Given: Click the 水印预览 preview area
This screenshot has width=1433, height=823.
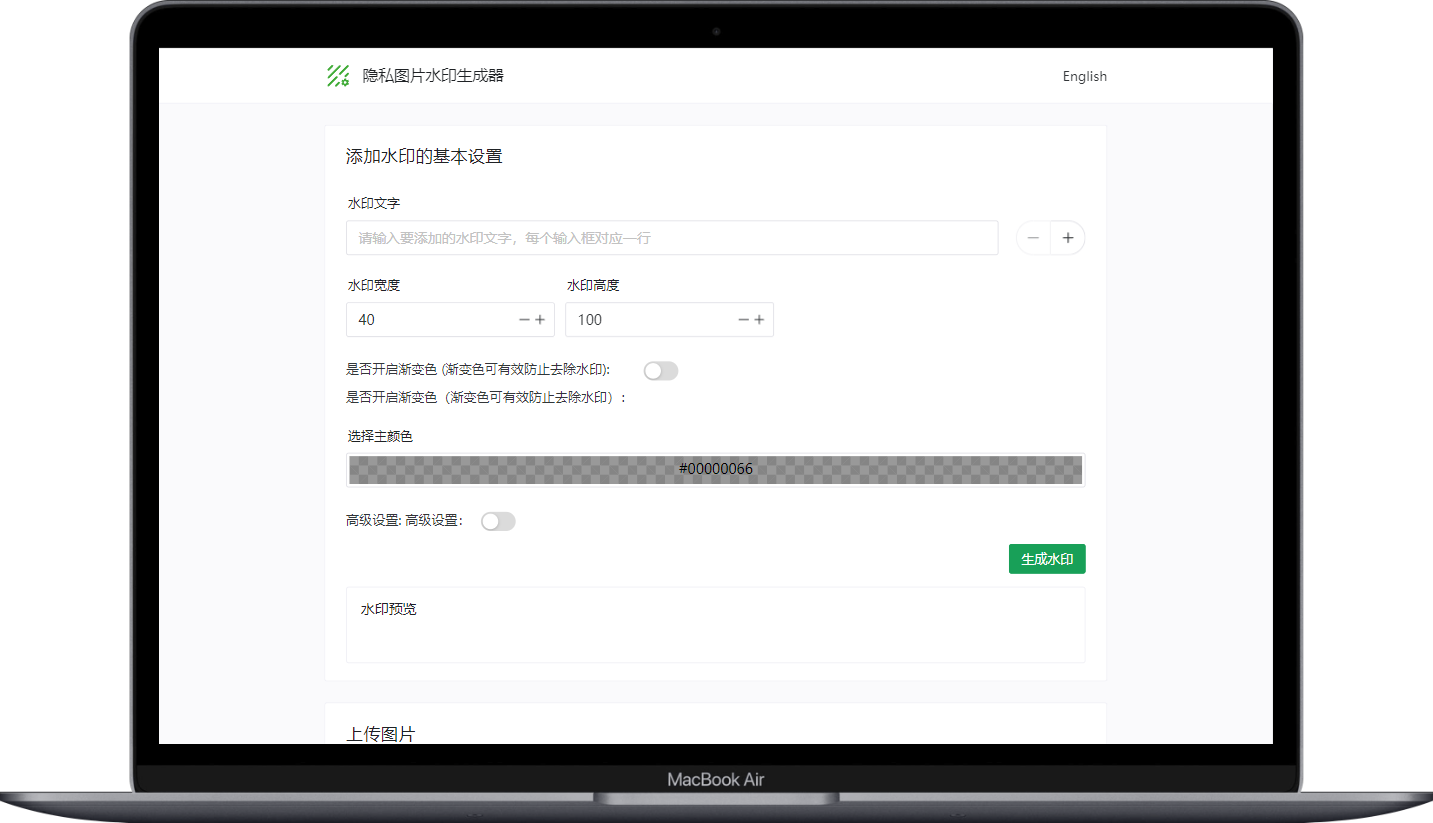Looking at the screenshot, I should point(716,625).
